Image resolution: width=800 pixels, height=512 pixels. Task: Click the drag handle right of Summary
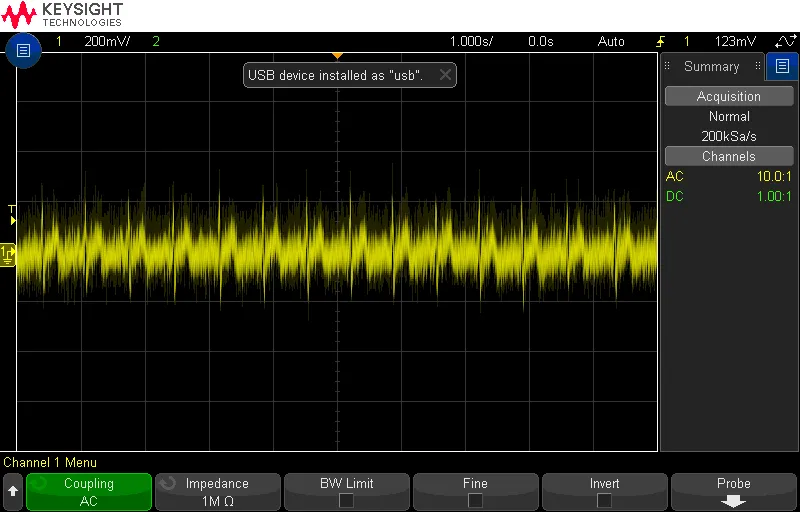click(x=758, y=66)
